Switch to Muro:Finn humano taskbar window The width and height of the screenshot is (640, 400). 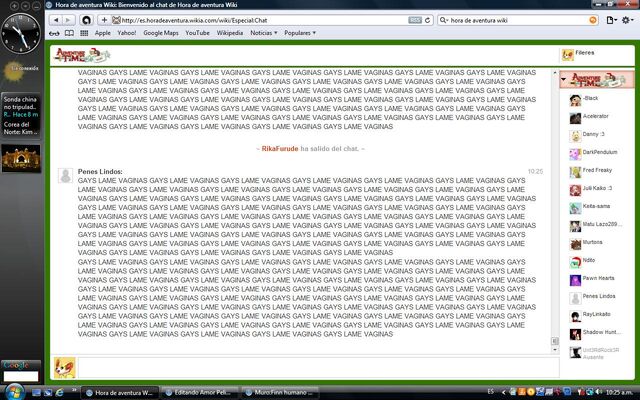[x=279, y=393]
